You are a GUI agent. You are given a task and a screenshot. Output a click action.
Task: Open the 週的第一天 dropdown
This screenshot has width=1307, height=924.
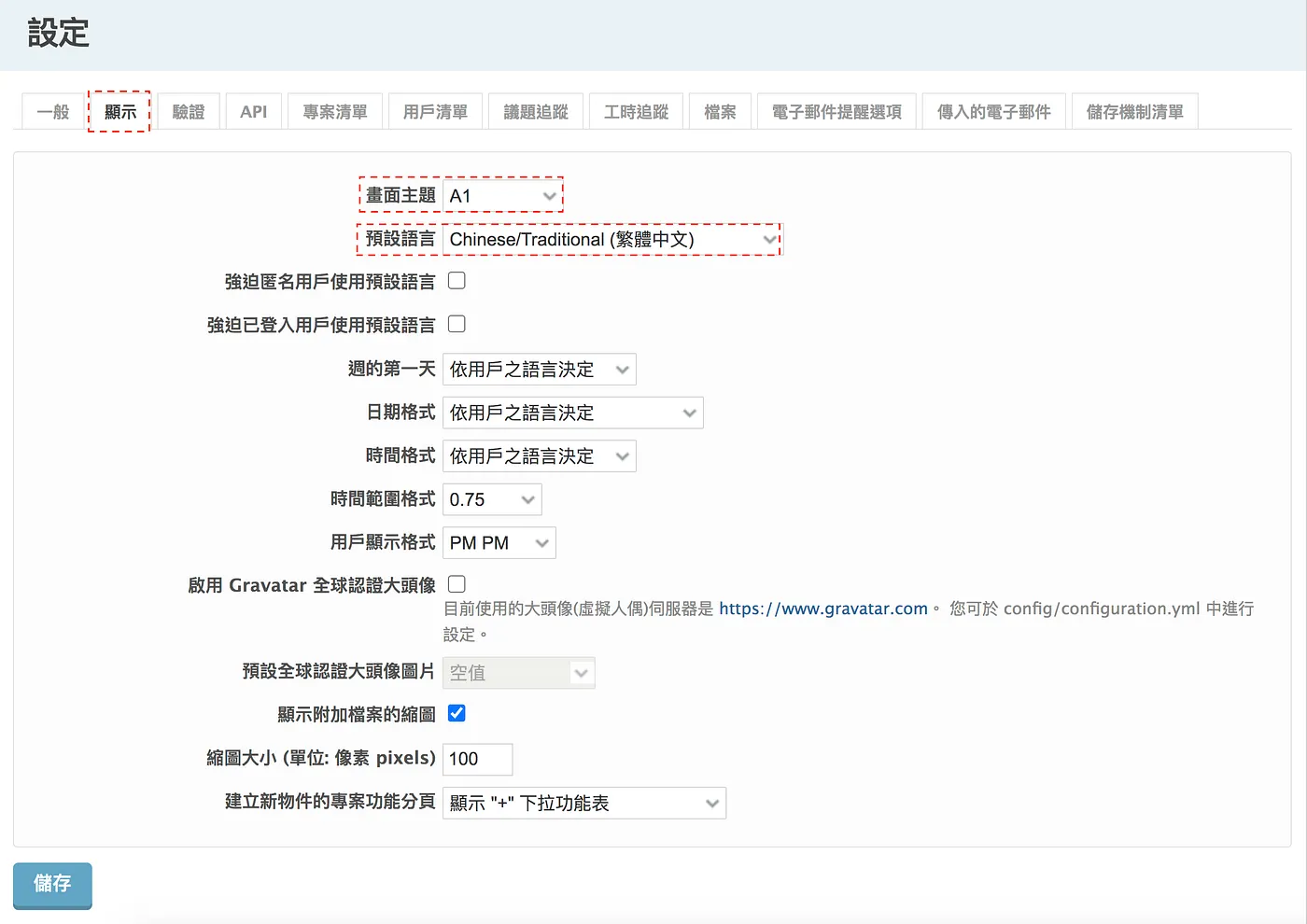540,370
